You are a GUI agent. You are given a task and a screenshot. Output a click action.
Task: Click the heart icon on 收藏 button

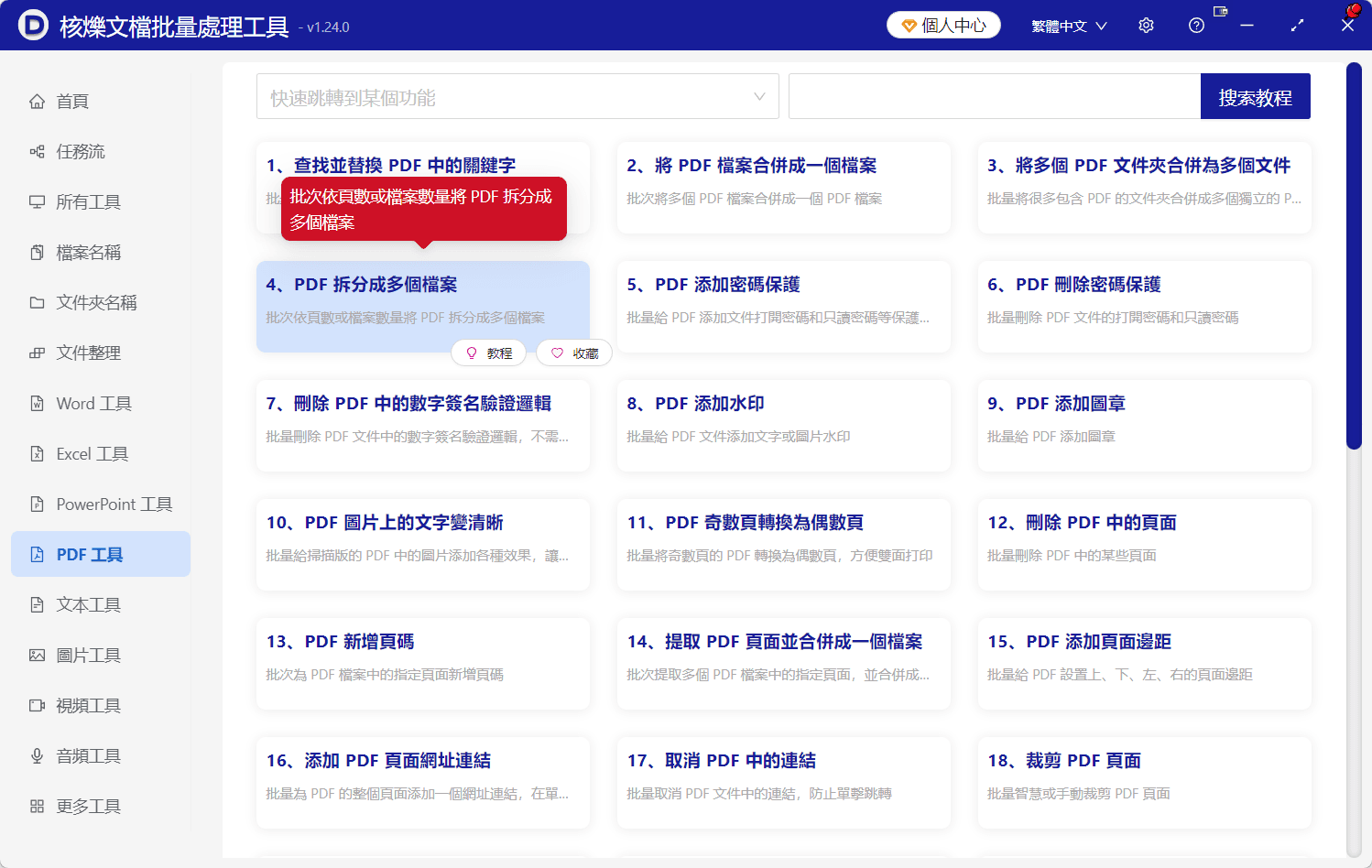(557, 353)
